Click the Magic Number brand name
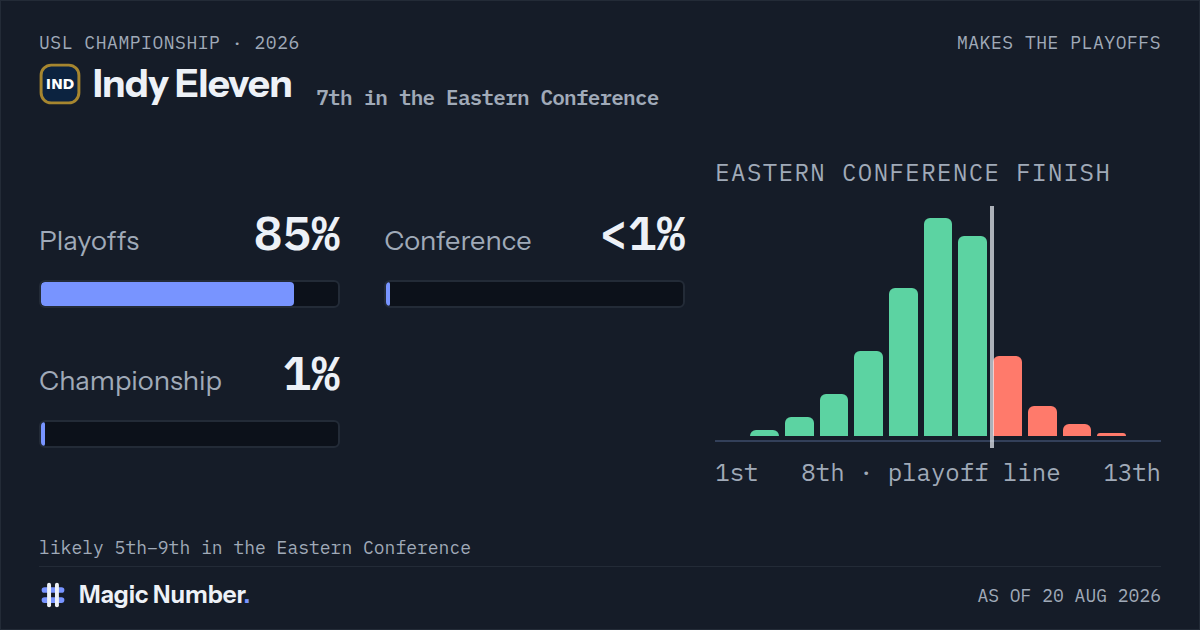Viewport: 1200px width, 630px height. pos(164,595)
